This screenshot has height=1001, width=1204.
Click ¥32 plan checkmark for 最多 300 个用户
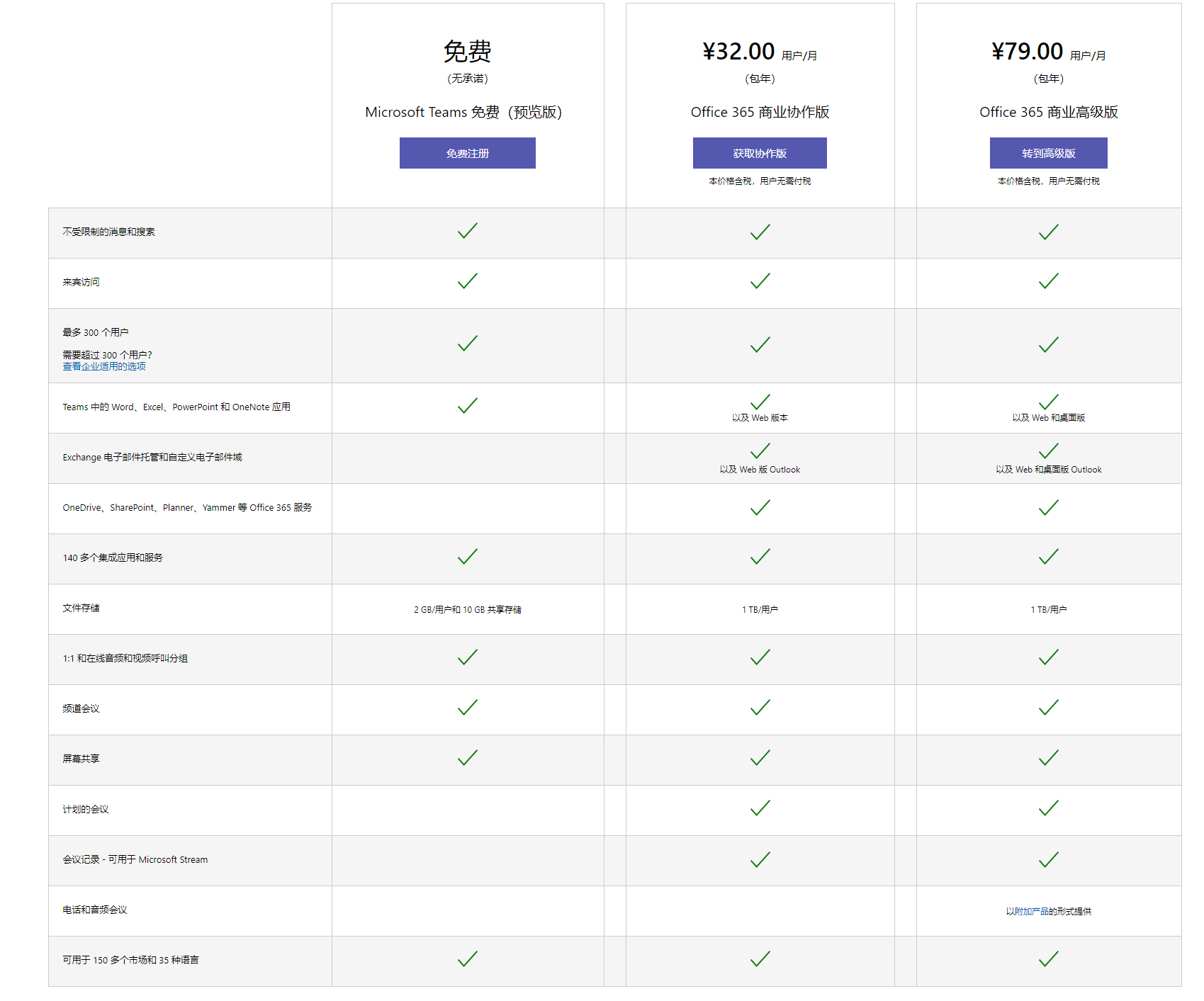tap(760, 345)
